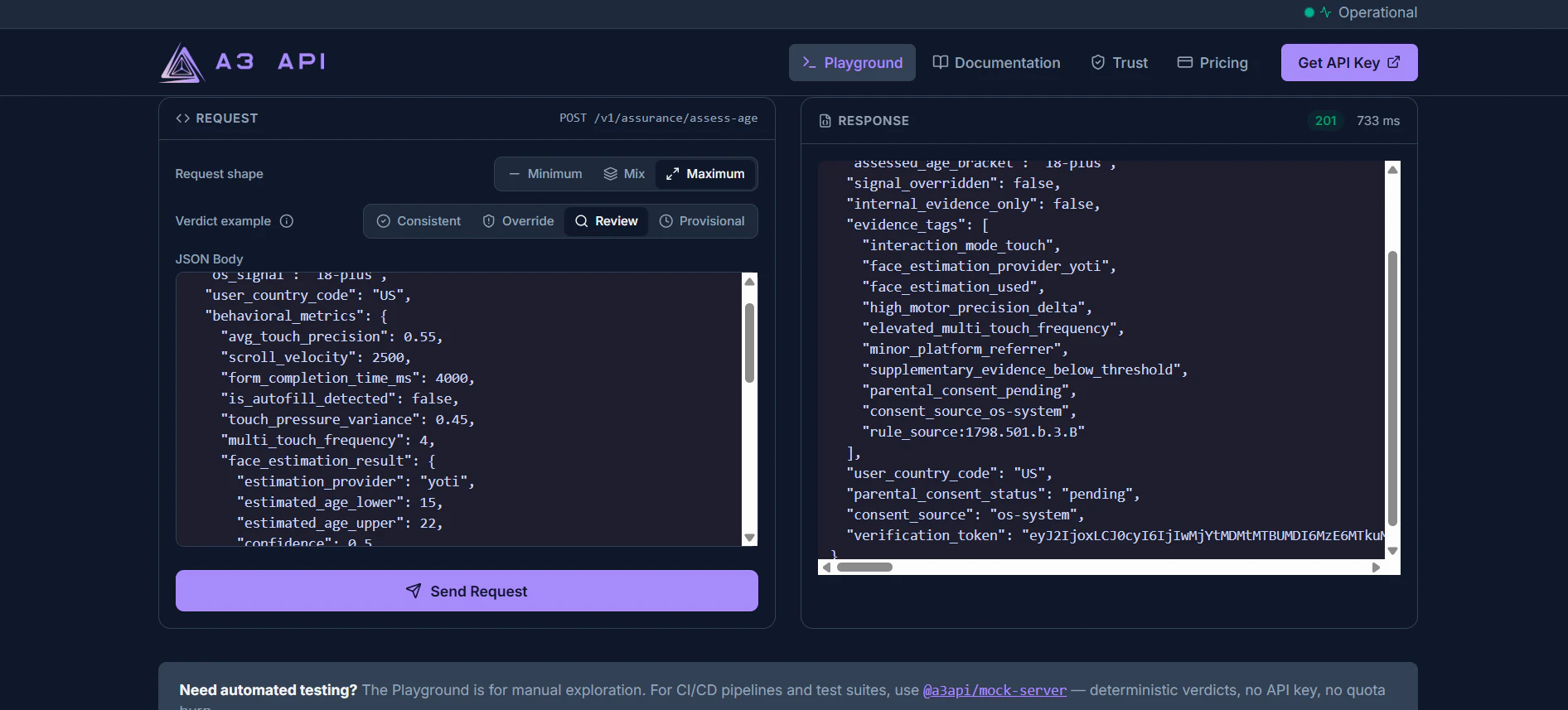Screen dimensions: 1568x710
Task: Click the "verification_token" line in response
Action: coord(1115,535)
